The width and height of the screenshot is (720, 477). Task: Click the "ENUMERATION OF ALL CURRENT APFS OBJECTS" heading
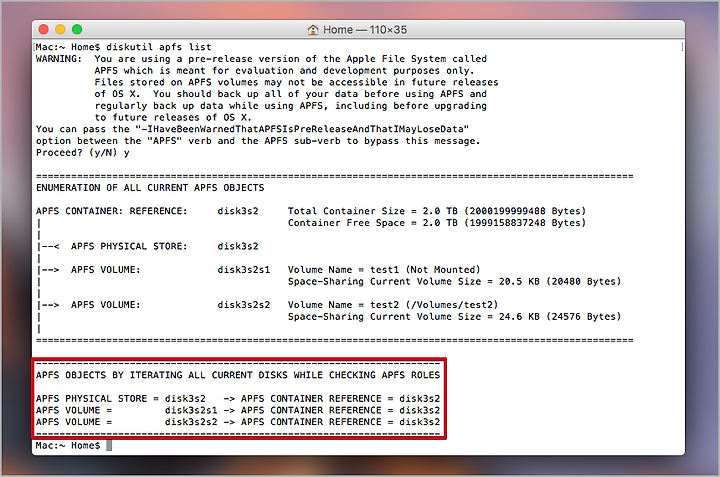click(x=150, y=188)
